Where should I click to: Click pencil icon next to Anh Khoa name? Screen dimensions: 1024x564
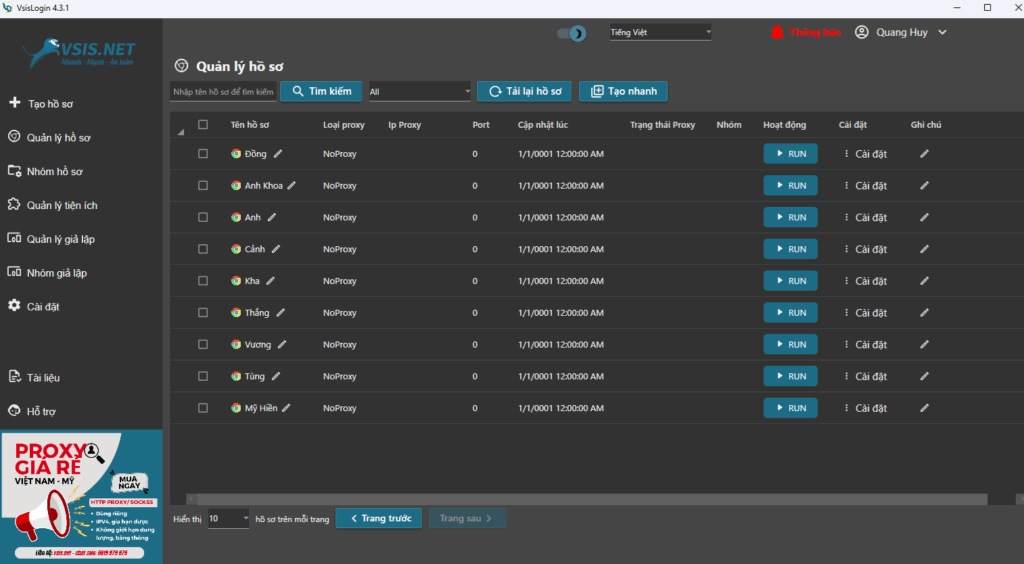[292, 186]
